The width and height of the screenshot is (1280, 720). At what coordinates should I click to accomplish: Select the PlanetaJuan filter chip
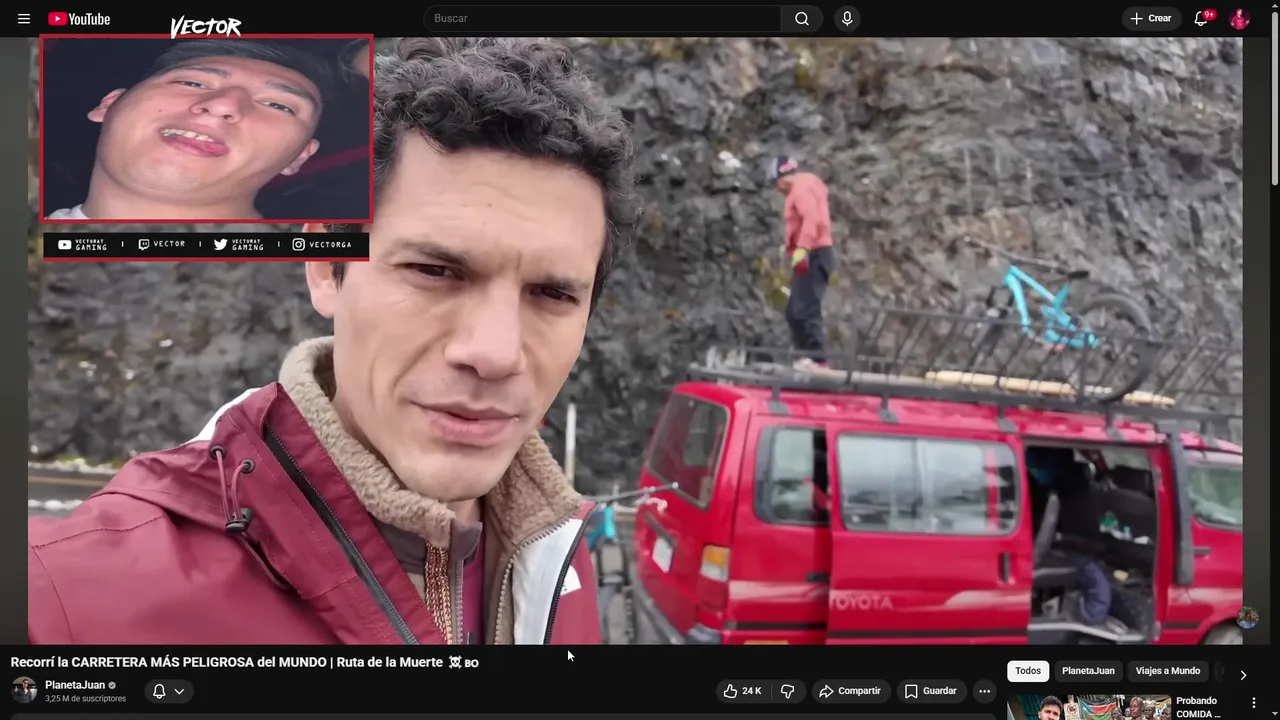[x=1088, y=671]
